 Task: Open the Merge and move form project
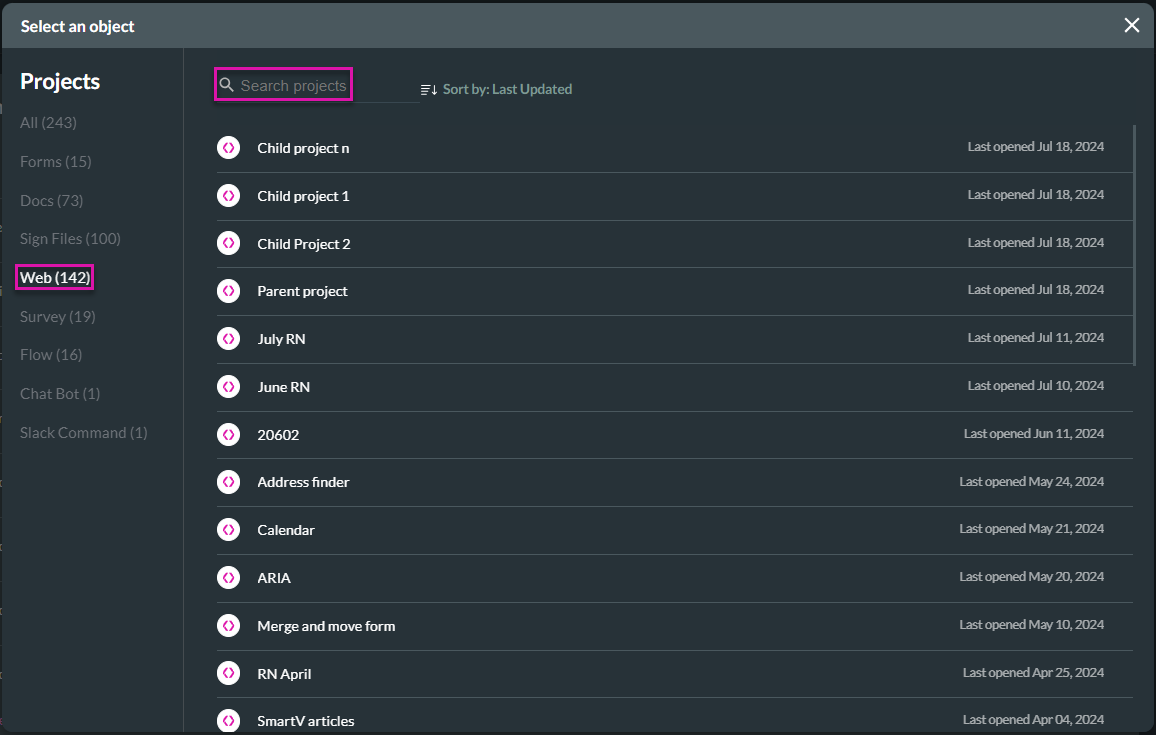325,625
